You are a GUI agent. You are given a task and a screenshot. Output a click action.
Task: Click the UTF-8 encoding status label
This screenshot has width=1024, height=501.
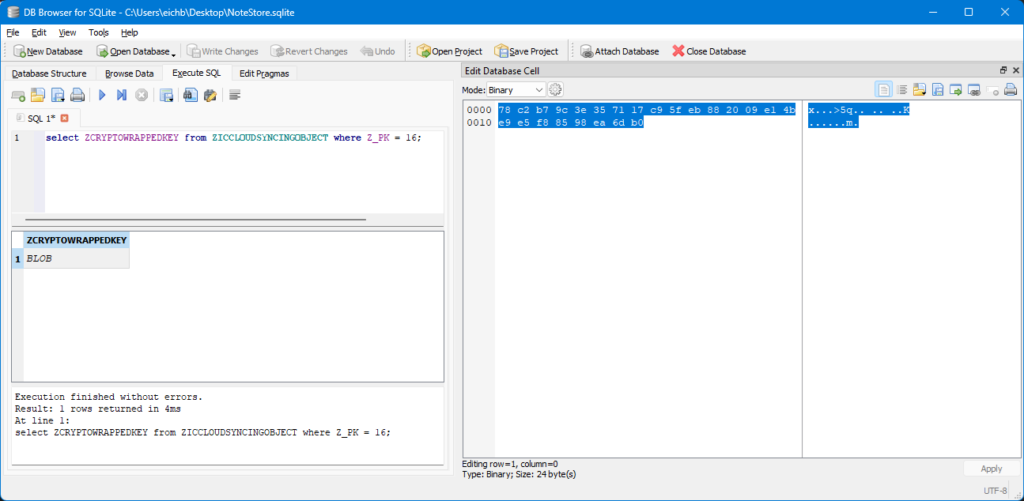997,491
